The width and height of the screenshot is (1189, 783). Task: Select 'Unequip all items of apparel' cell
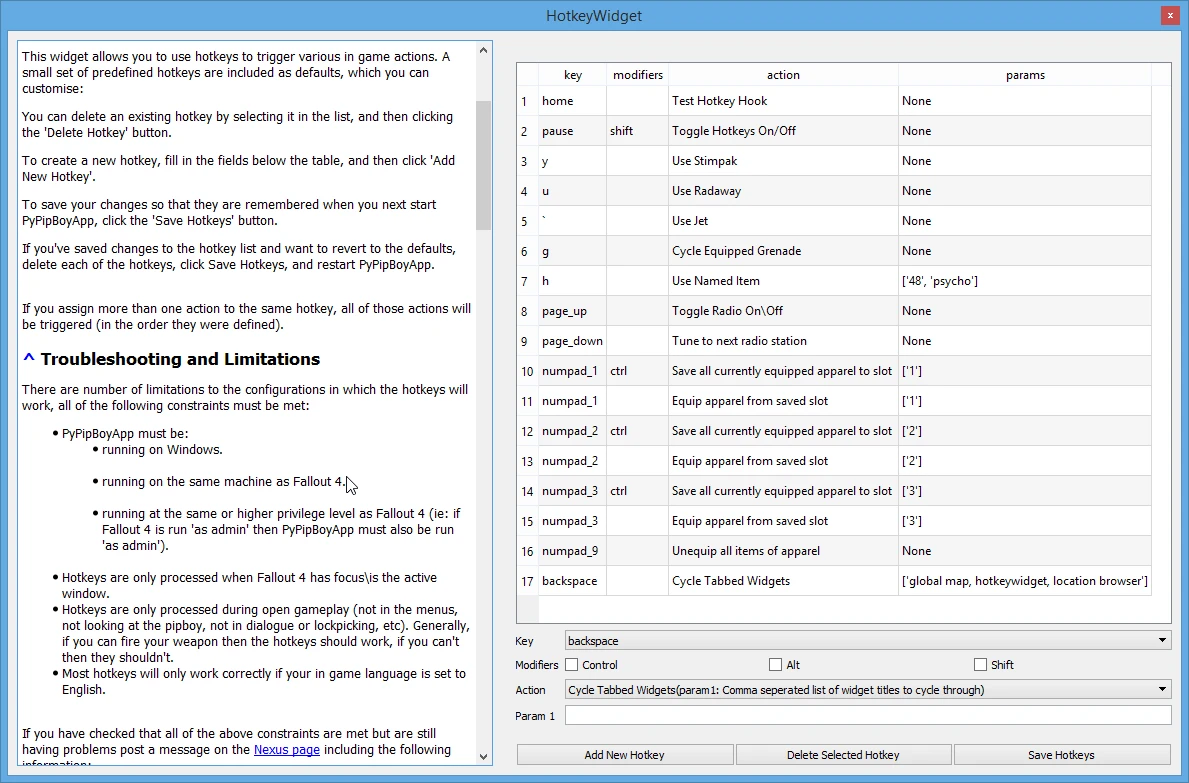(x=783, y=551)
